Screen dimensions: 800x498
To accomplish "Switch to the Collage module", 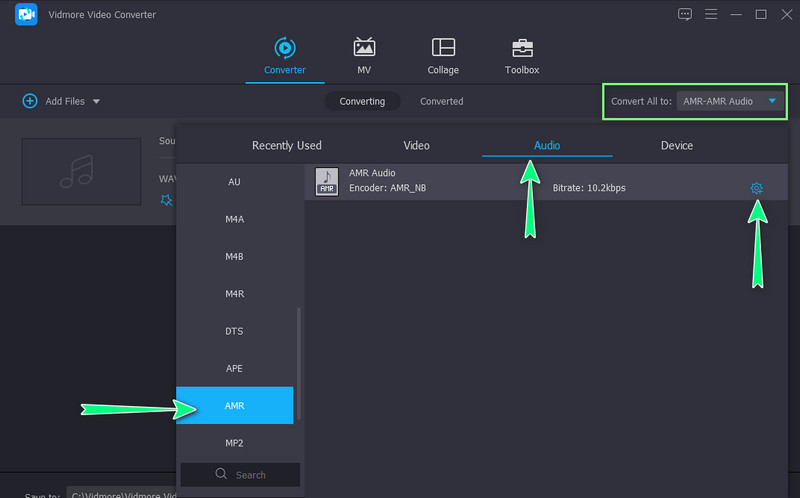I will pyautogui.click(x=443, y=56).
